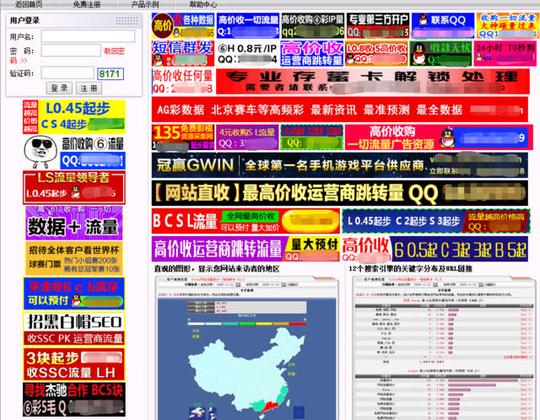Click the penguin icon in the green 收款无忧 banner
The height and width of the screenshot is (420, 540).
419,54
